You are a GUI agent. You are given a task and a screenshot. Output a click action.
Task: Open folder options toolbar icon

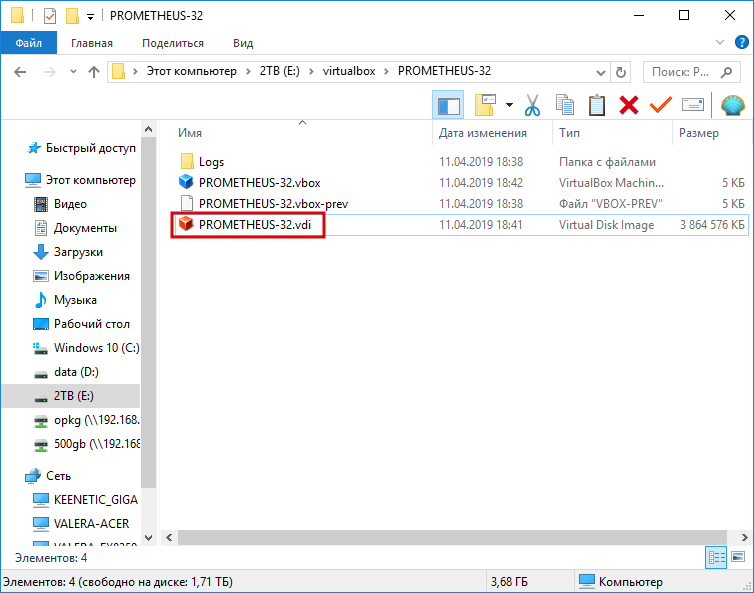coord(485,105)
